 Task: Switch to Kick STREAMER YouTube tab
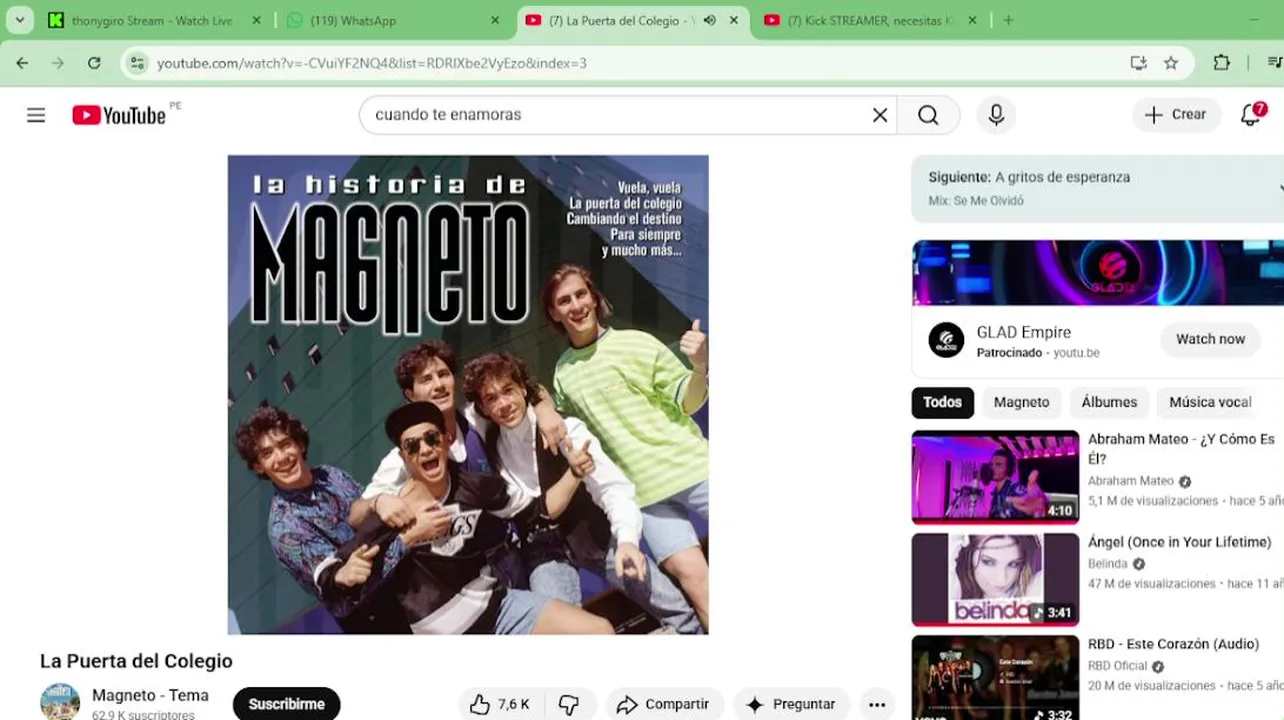click(x=870, y=20)
